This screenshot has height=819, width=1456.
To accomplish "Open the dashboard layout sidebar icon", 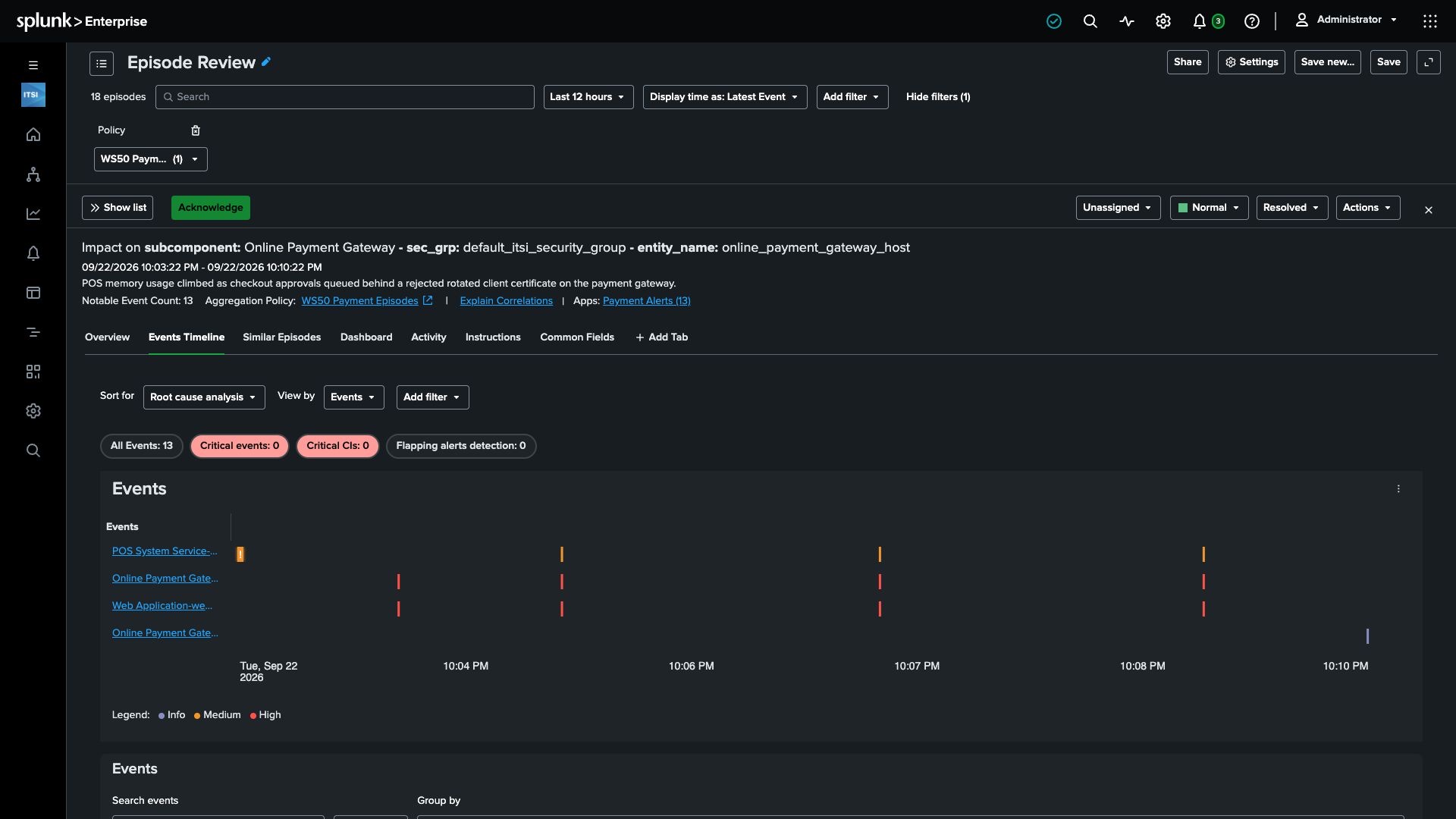I will (x=33, y=293).
